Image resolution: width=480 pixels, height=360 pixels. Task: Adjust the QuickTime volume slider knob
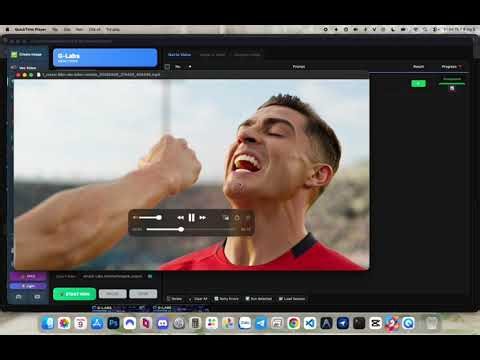(x=159, y=218)
